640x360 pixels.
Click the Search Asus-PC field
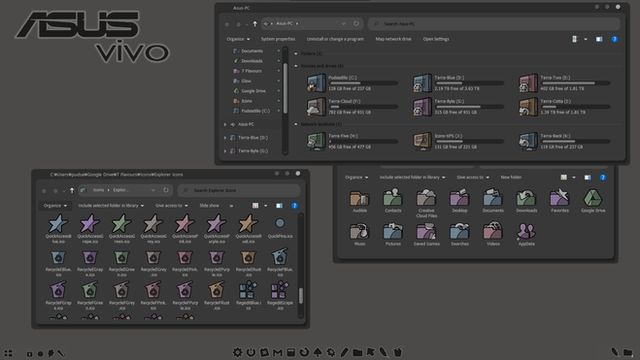[494, 24]
